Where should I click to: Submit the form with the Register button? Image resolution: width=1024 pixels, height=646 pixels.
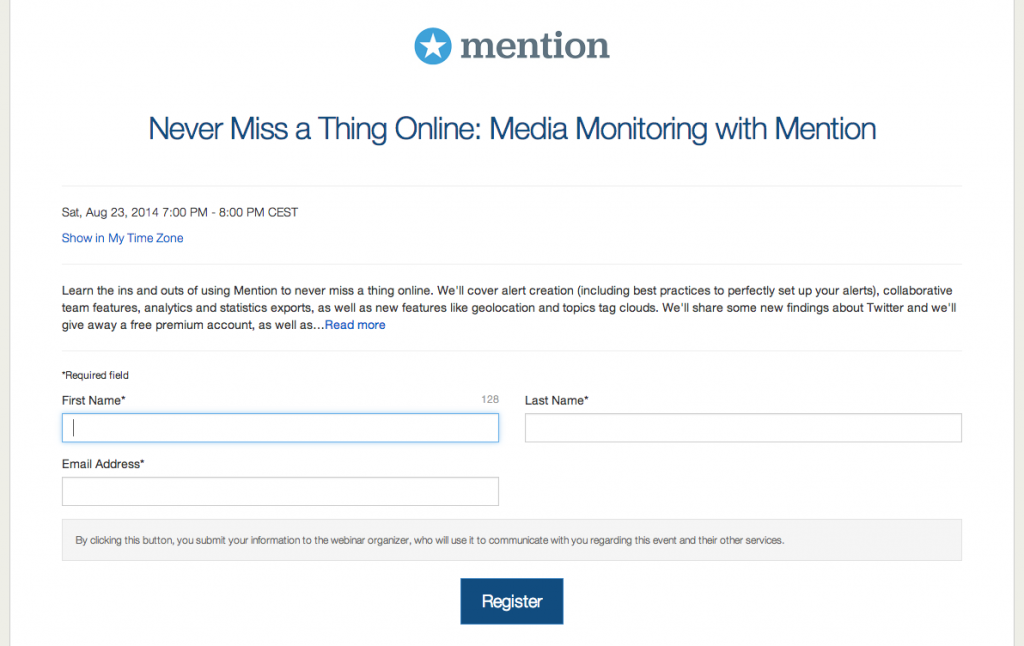point(512,601)
